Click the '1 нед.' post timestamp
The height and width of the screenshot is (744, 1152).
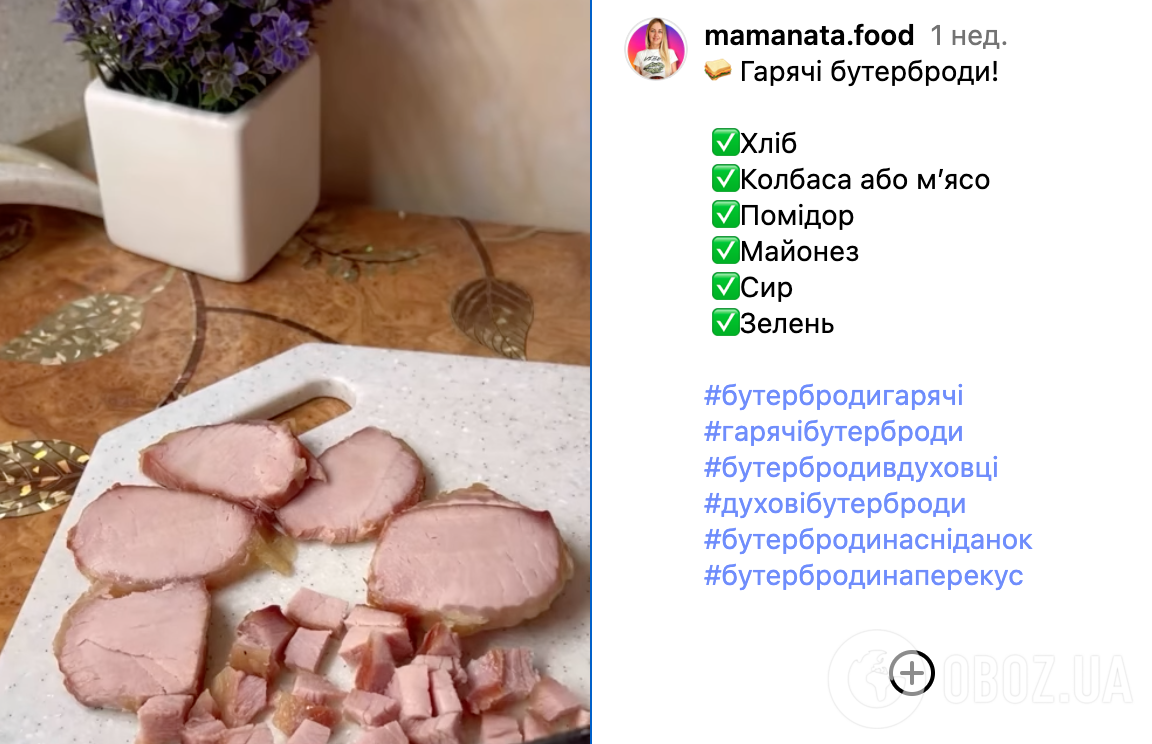(968, 35)
